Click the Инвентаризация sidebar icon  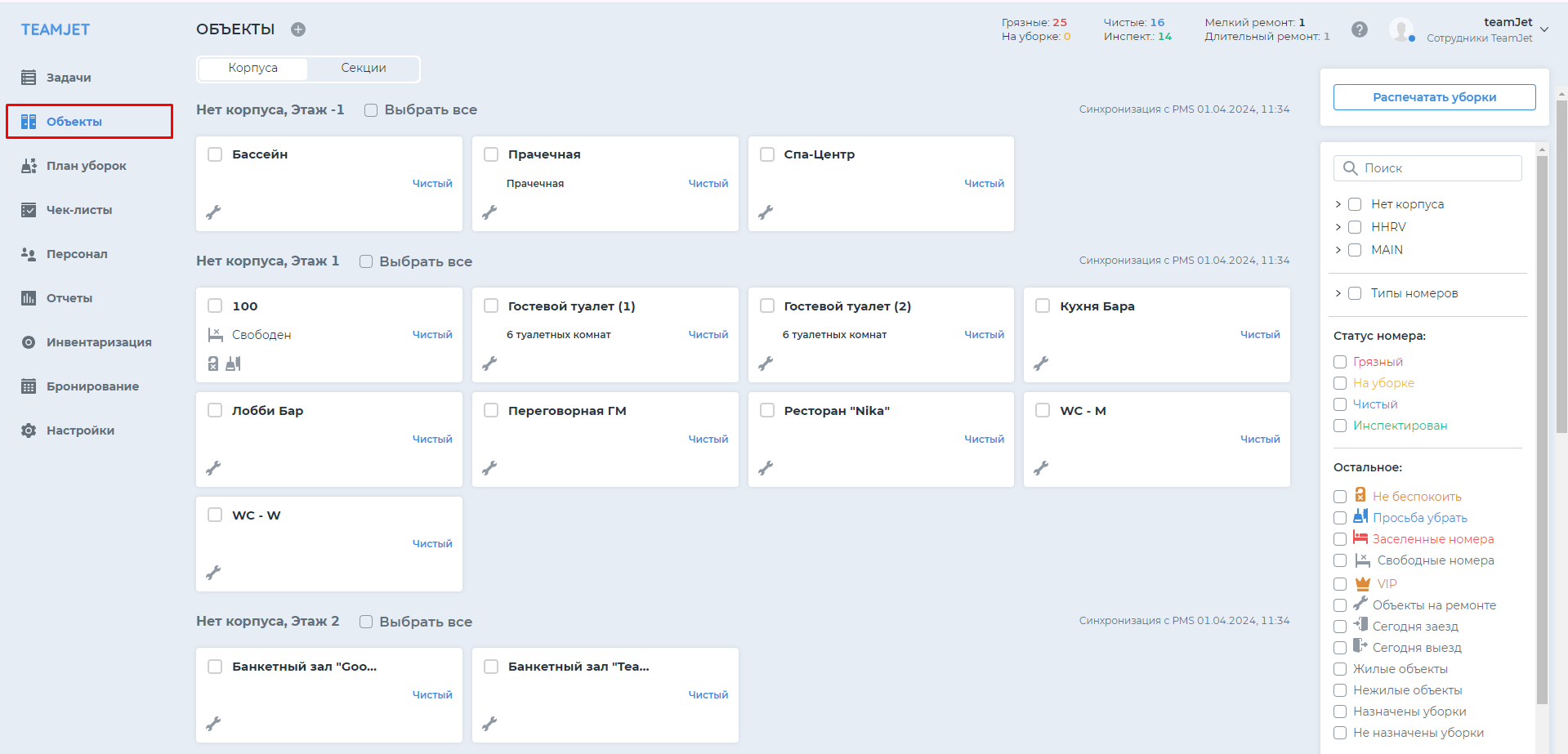tap(29, 342)
